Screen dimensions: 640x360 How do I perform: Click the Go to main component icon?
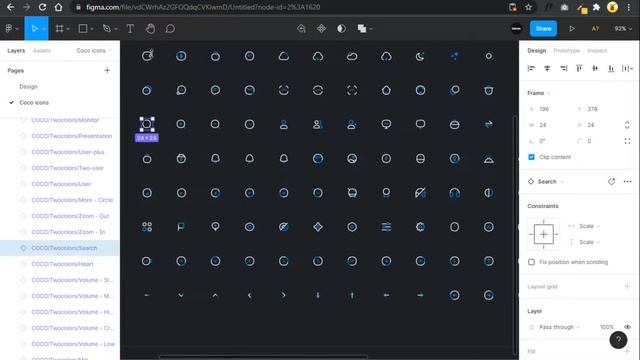point(611,181)
